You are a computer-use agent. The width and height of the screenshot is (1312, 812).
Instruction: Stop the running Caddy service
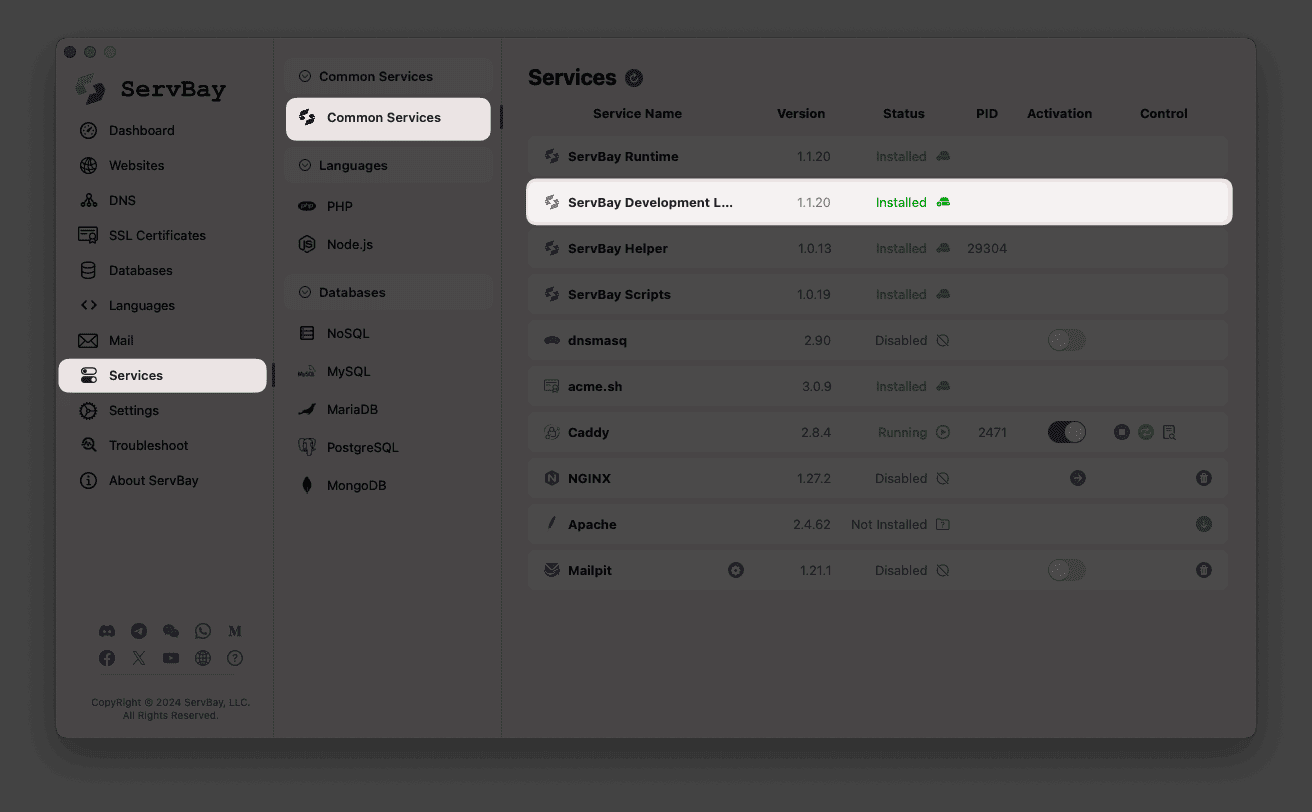click(x=1121, y=432)
